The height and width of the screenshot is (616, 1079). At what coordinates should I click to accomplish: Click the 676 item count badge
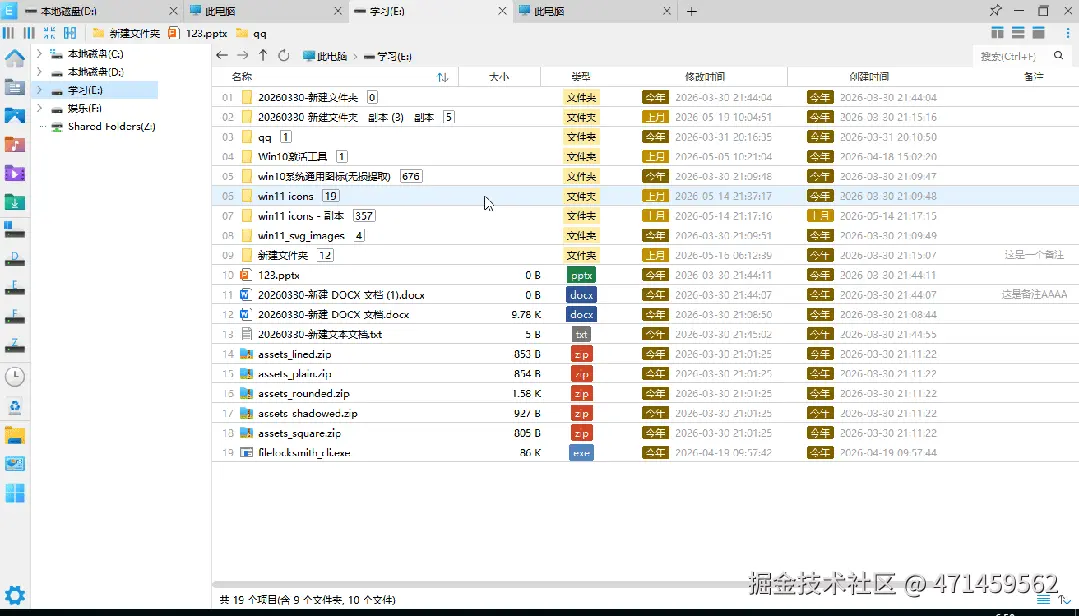point(411,176)
